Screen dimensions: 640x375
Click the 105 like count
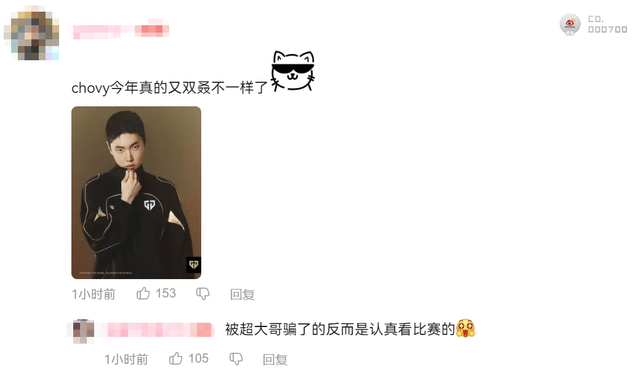[198, 359]
